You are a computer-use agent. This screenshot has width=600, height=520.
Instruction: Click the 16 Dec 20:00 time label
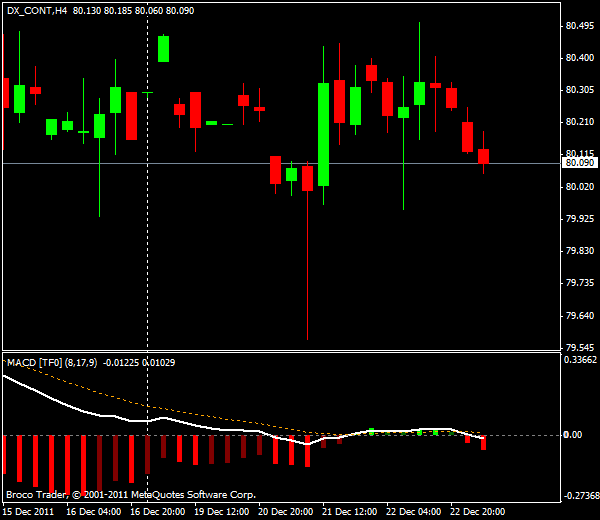coord(158,512)
